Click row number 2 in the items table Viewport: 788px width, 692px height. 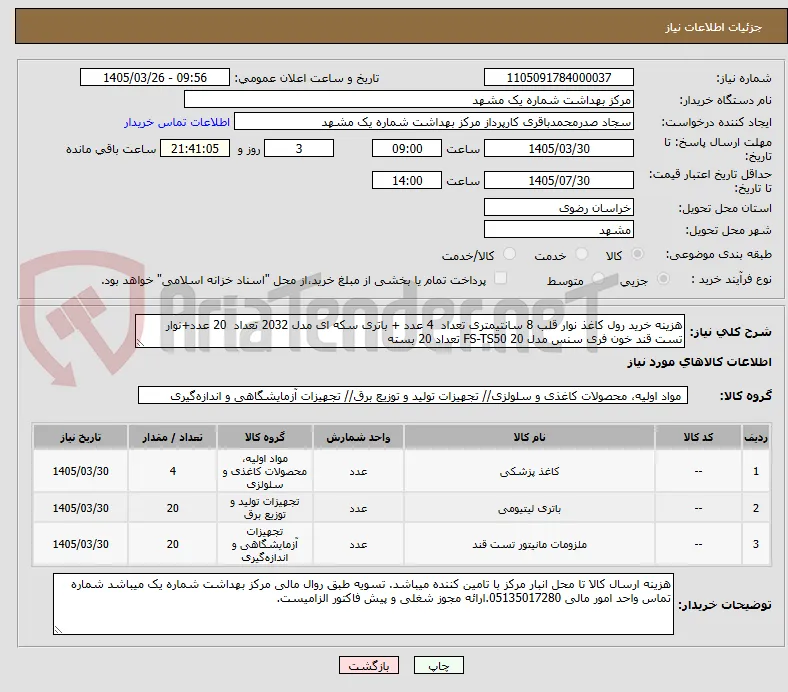755,508
